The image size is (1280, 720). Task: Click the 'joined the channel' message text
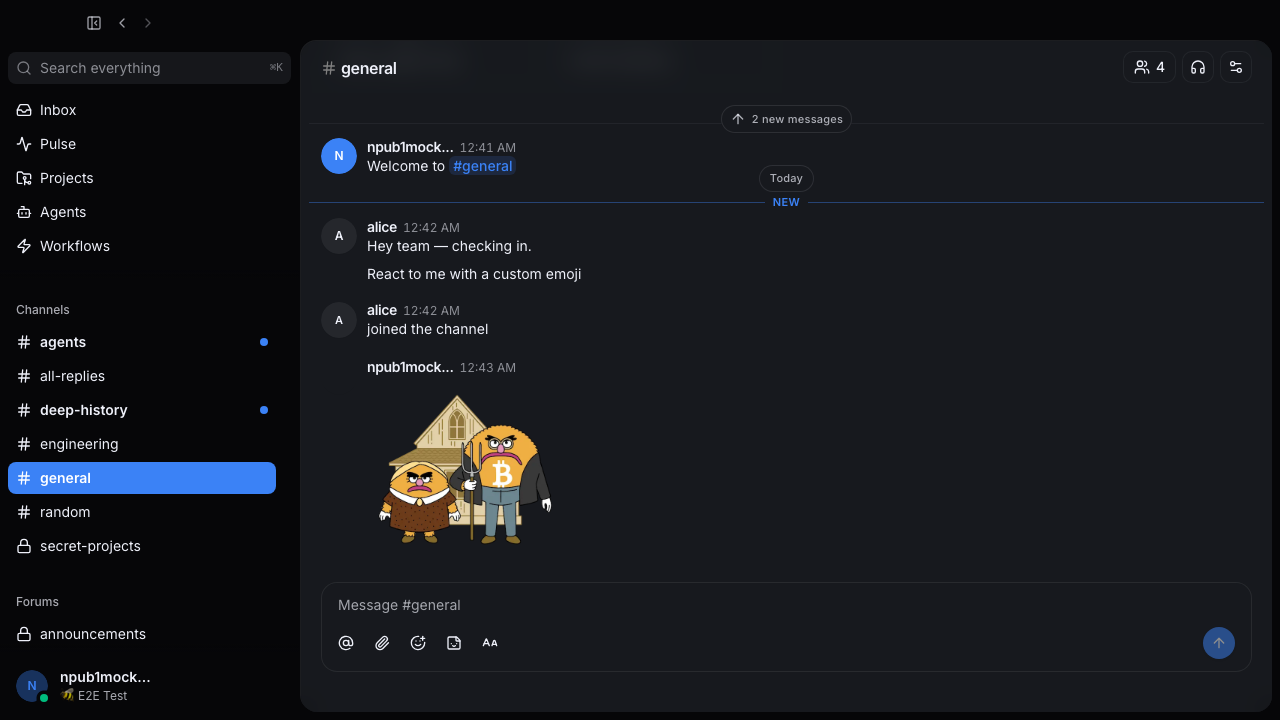tap(427, 329)
